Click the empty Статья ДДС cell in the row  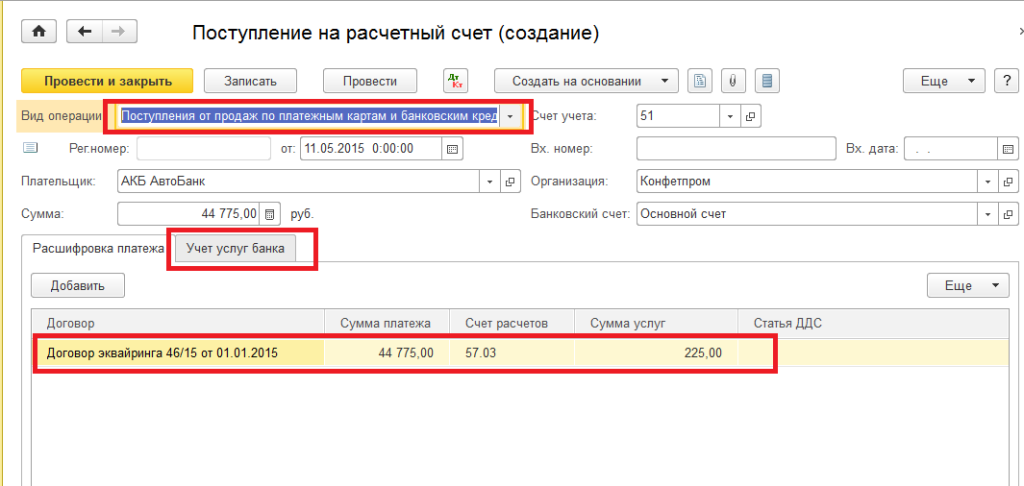873,353
